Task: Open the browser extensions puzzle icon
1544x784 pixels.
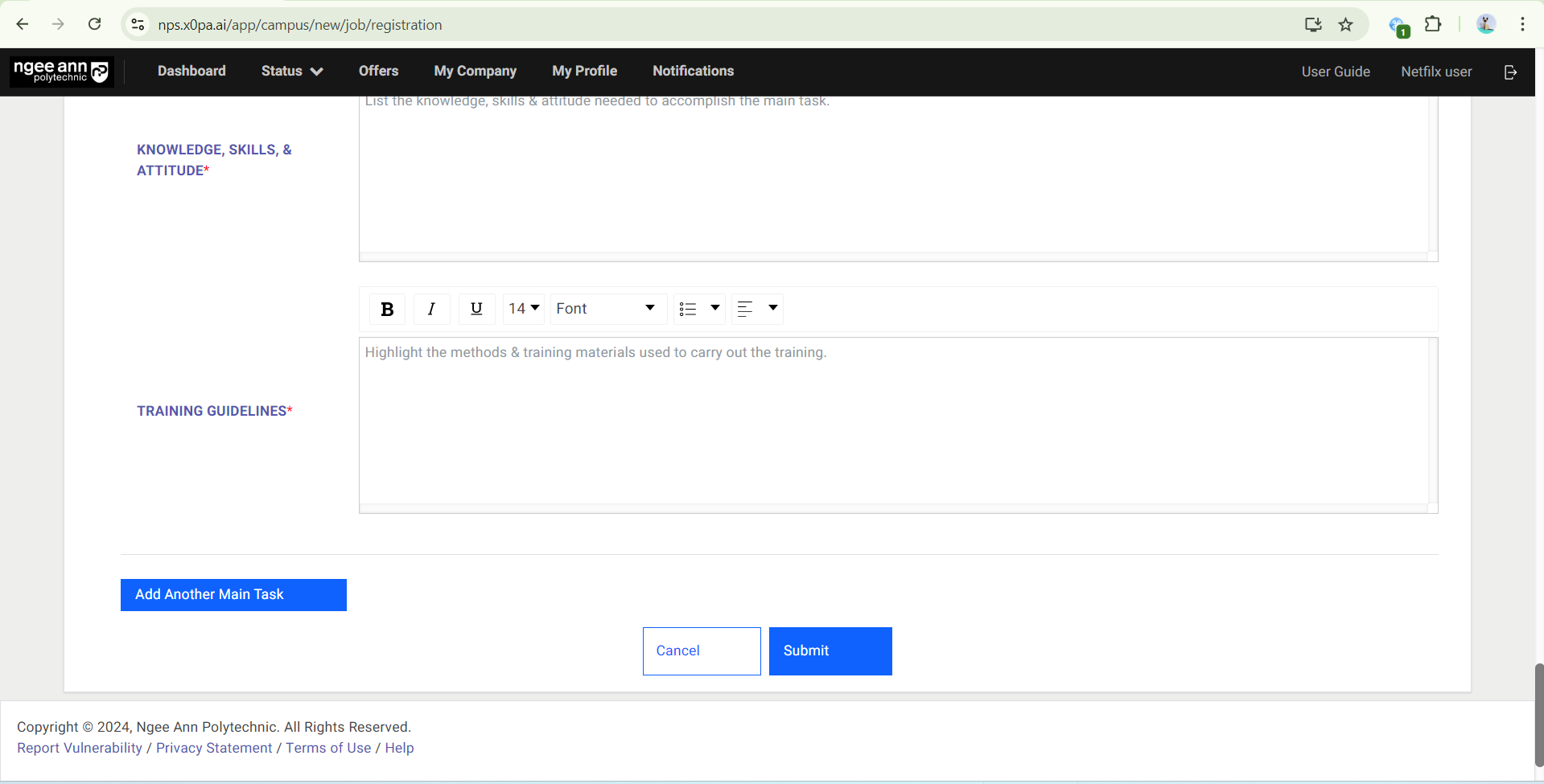Action: click(x=1433, y=25)
